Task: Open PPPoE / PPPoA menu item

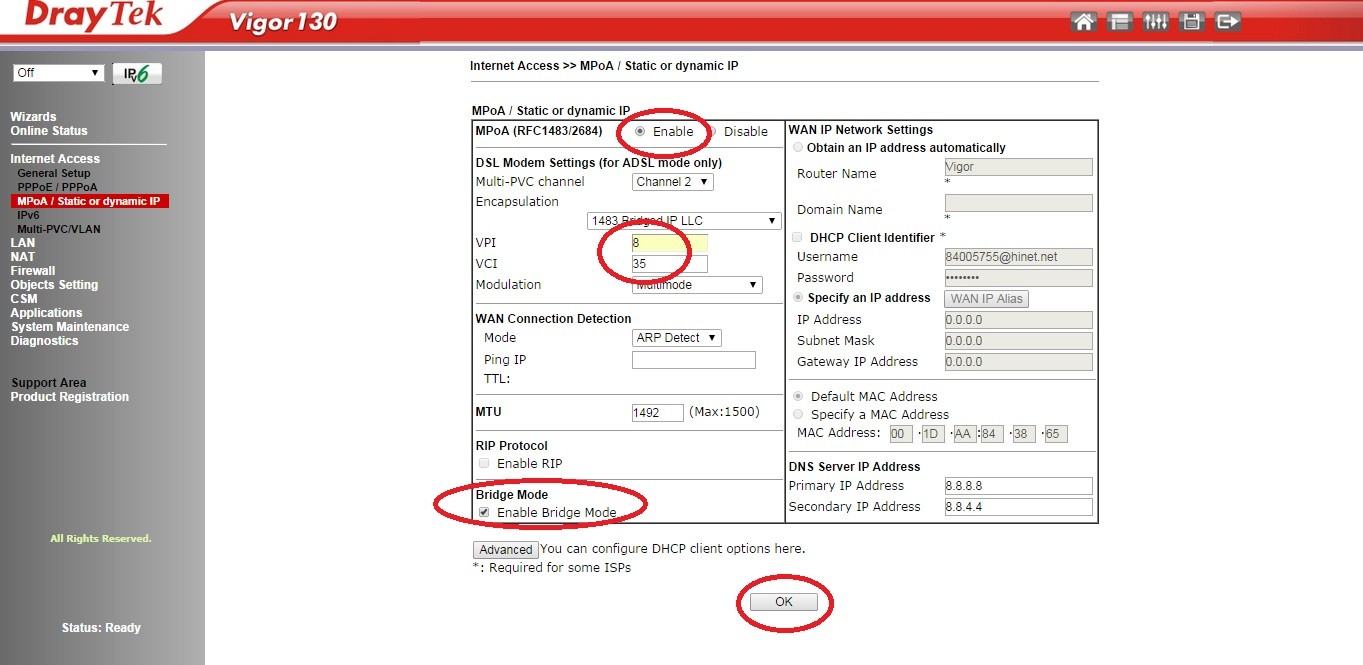Action: click(57, 187)
